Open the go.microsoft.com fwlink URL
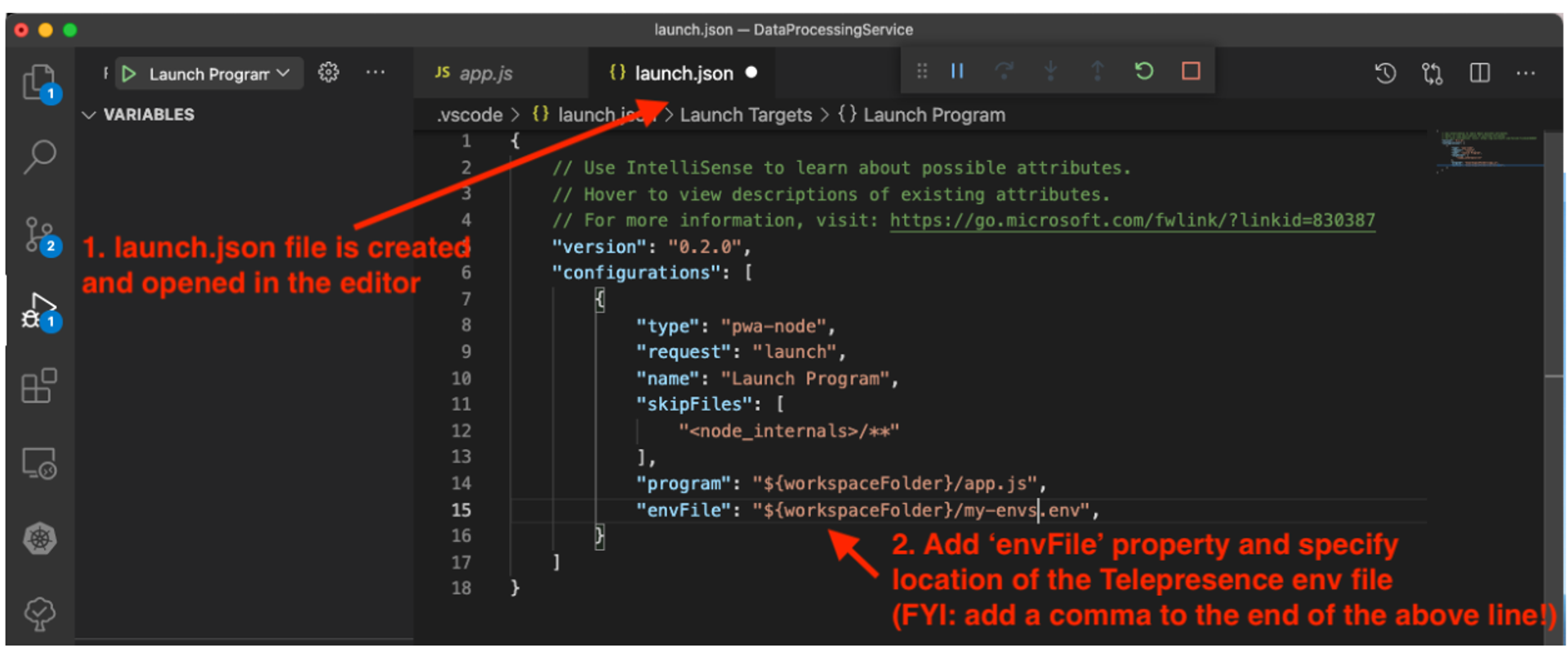 click(1132, 220)
